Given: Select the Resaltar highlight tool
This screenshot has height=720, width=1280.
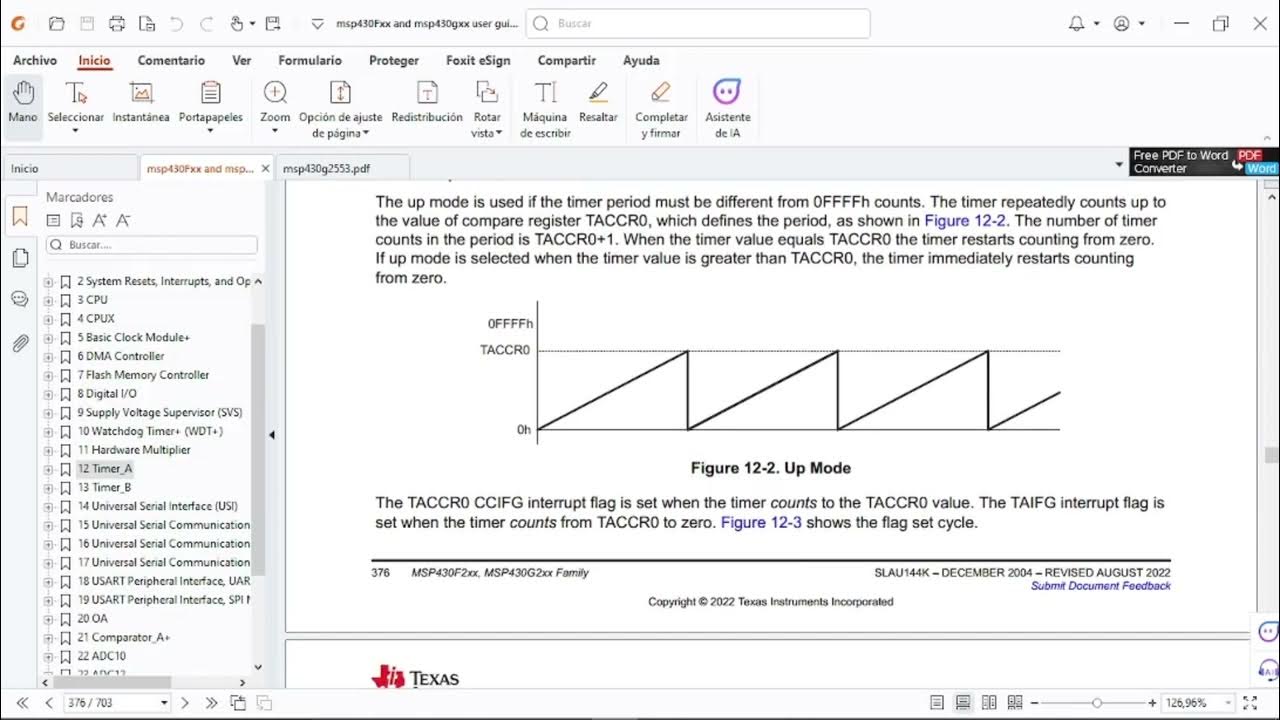Looking at the screenshot, I should pos(598,103).
